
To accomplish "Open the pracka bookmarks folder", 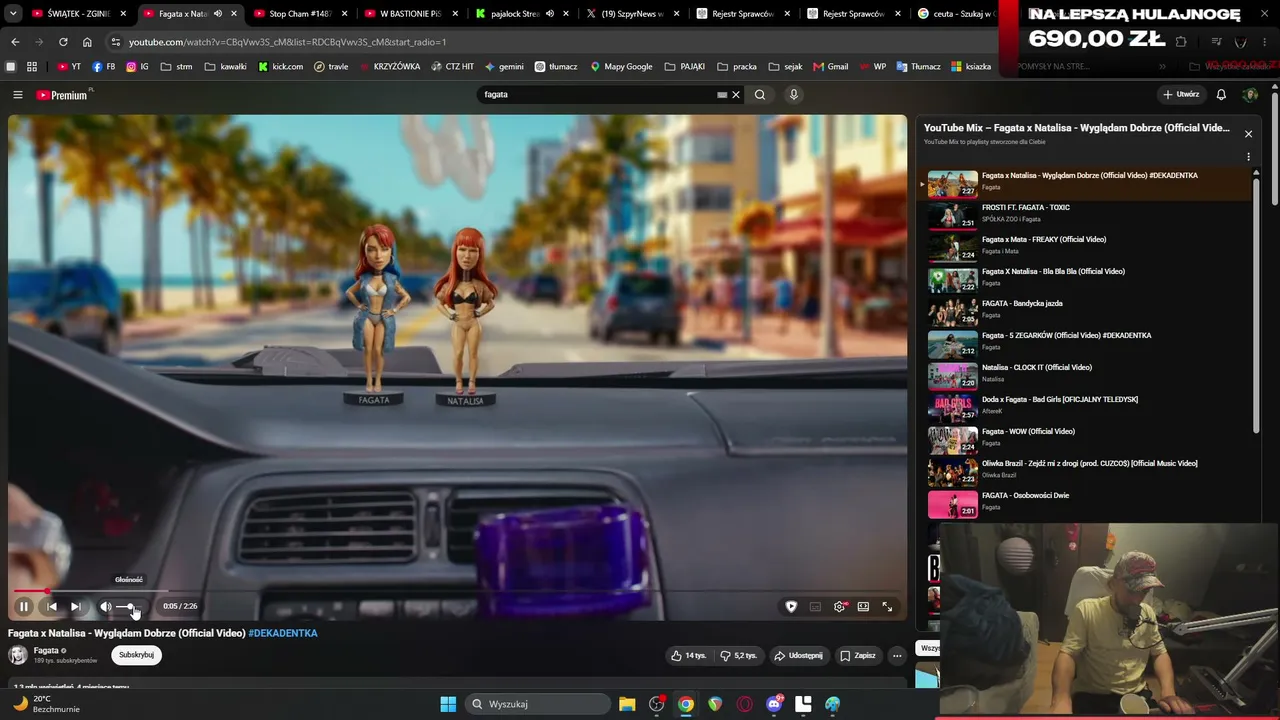I will click(x=738, y=67).
